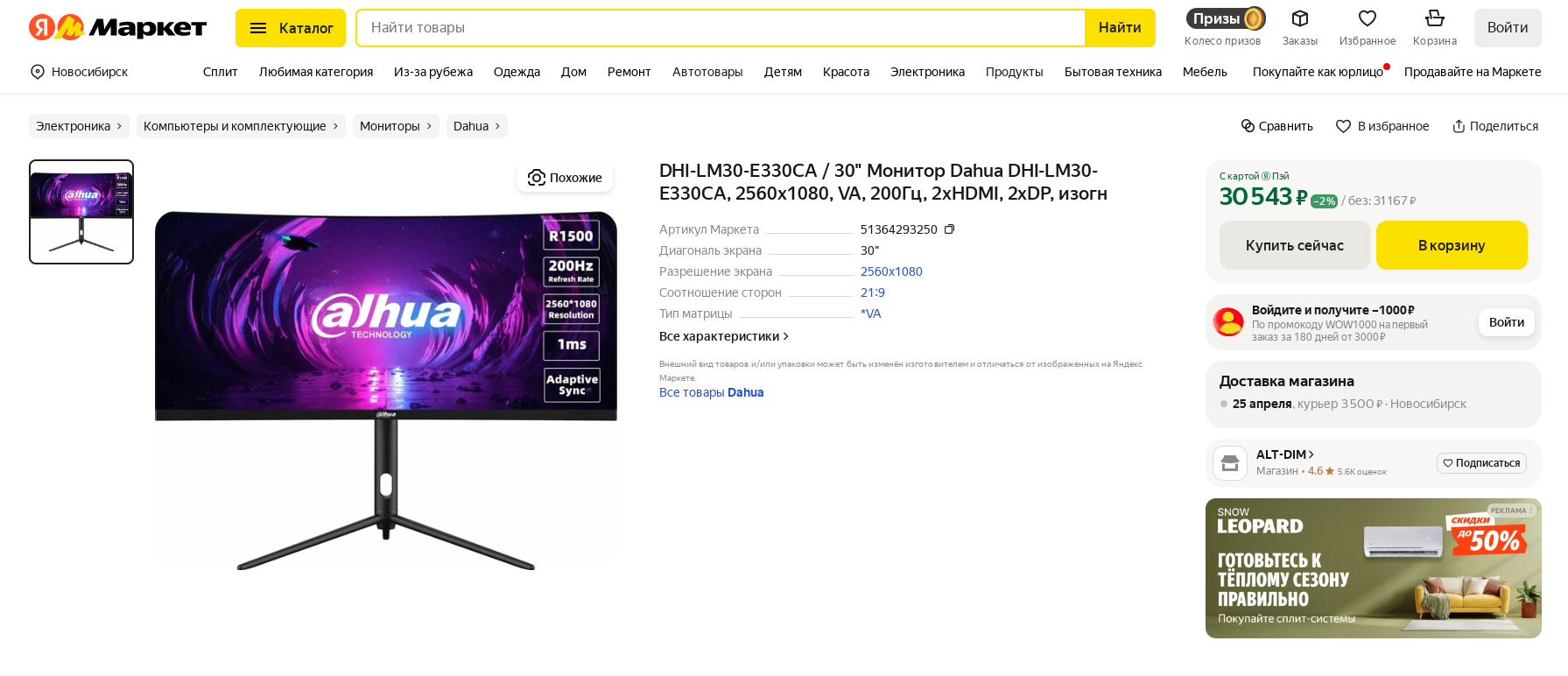Image resolution: width=1568 pixels, height=676 pixels.
Task: Go to the Мониторы breadcrumb
Action: (396, 126)
